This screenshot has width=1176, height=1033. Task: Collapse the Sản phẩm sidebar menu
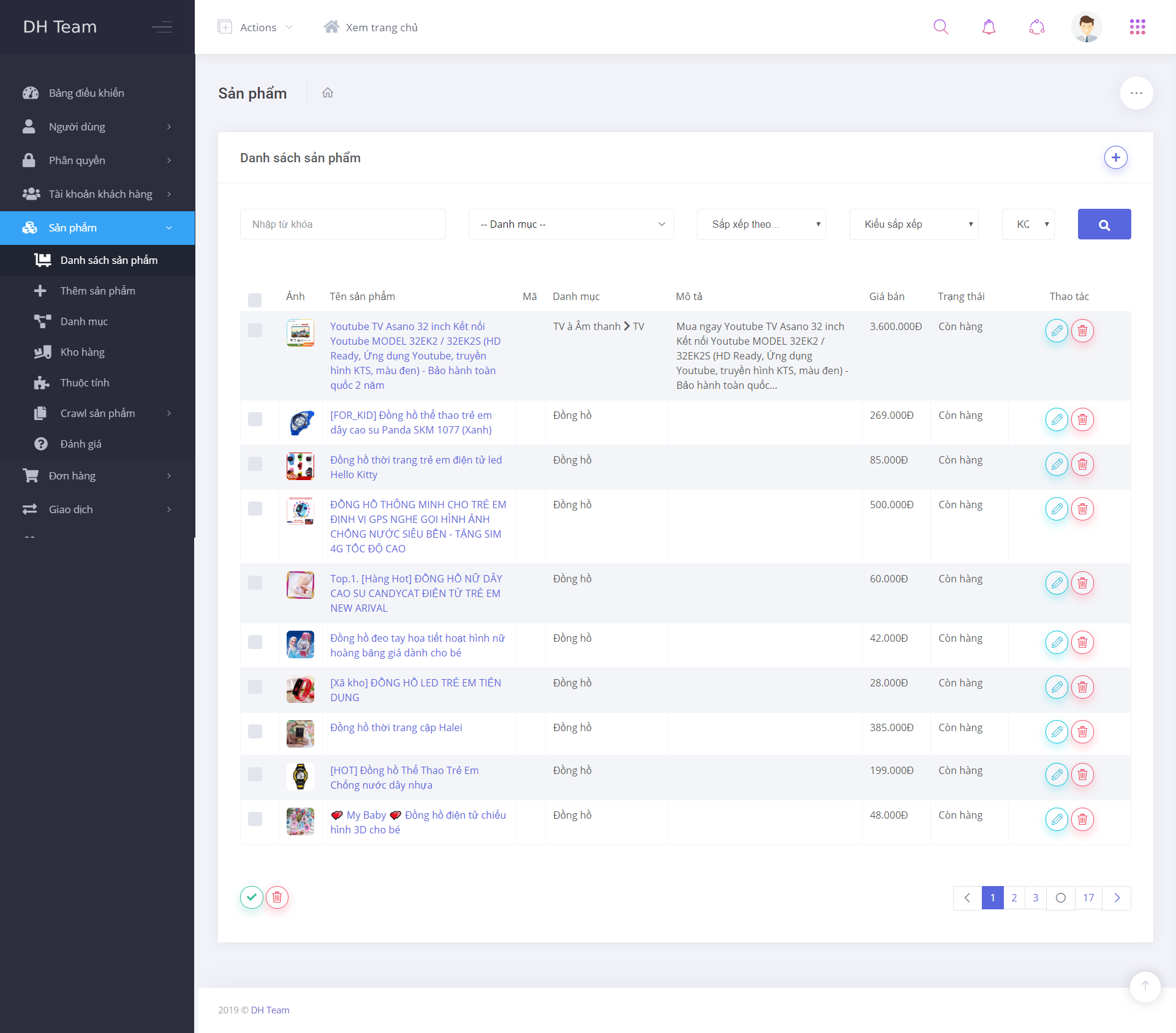97,228
